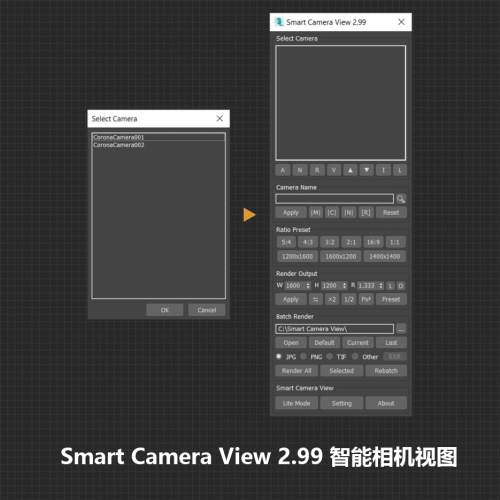
Task: Click the Open button in Batch Render
Action: tap(291, 343)
